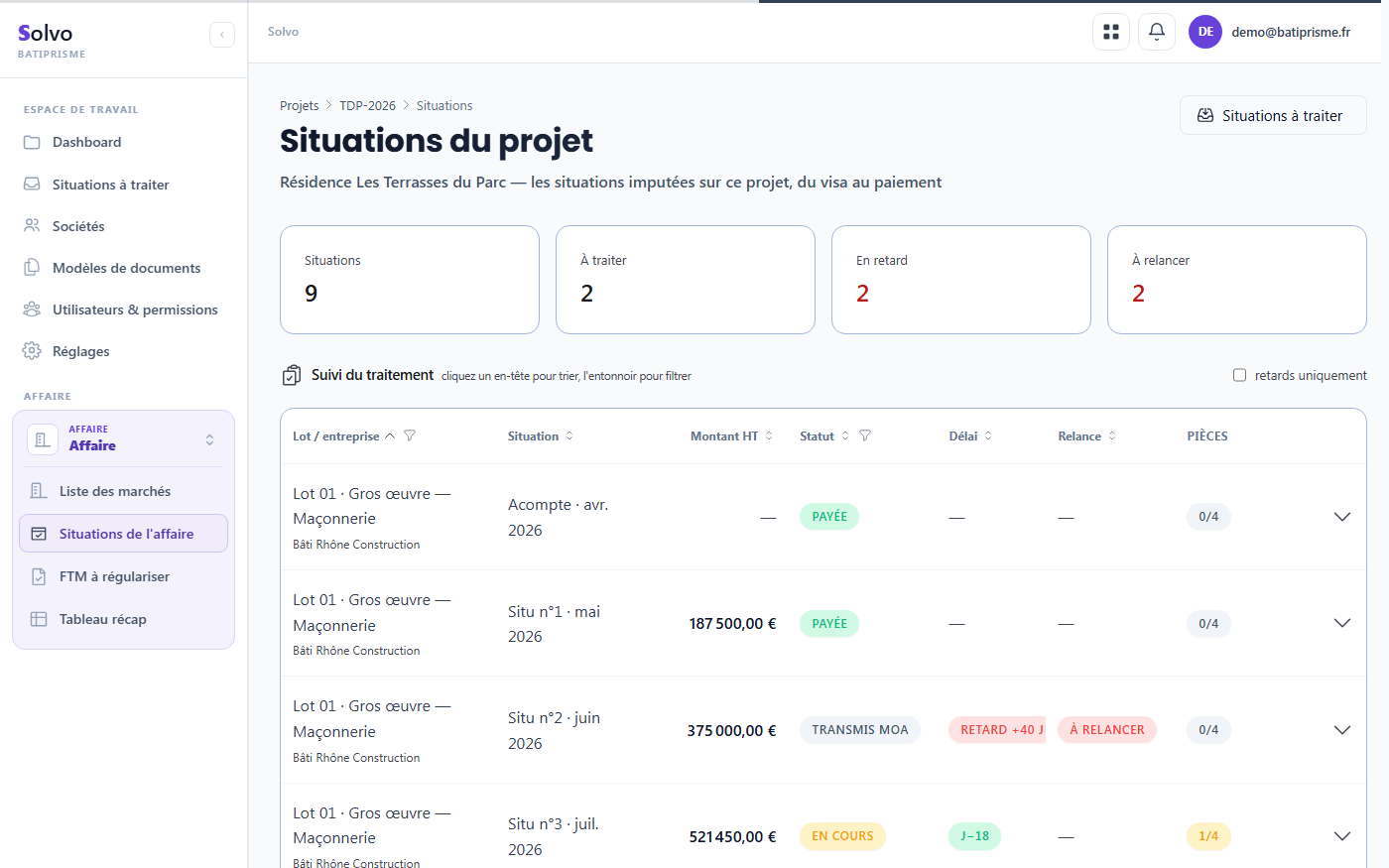The height and width of the screenshot is (868, 1389).
Task: Sort by Montant HT column arrows
Action: tap(769, 435)
